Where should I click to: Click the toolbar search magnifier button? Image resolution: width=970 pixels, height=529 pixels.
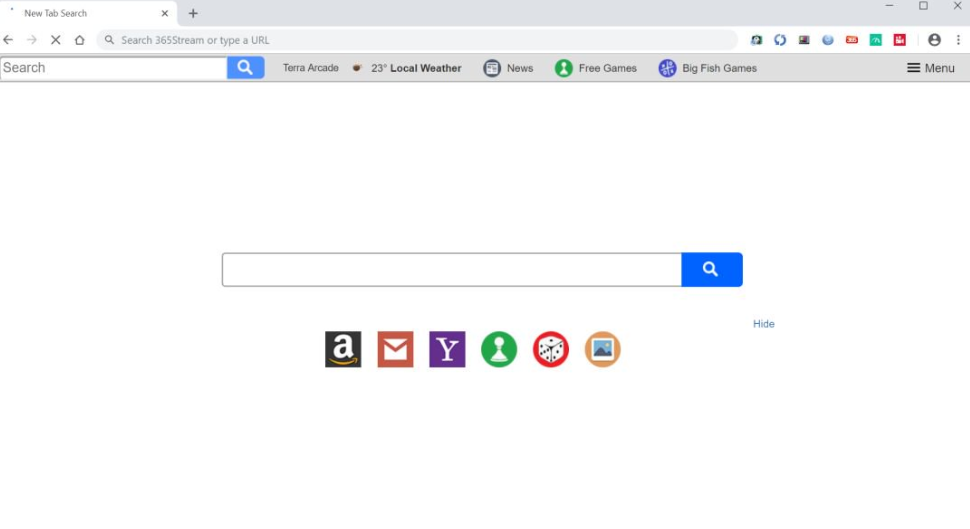[x=246, y=67]
